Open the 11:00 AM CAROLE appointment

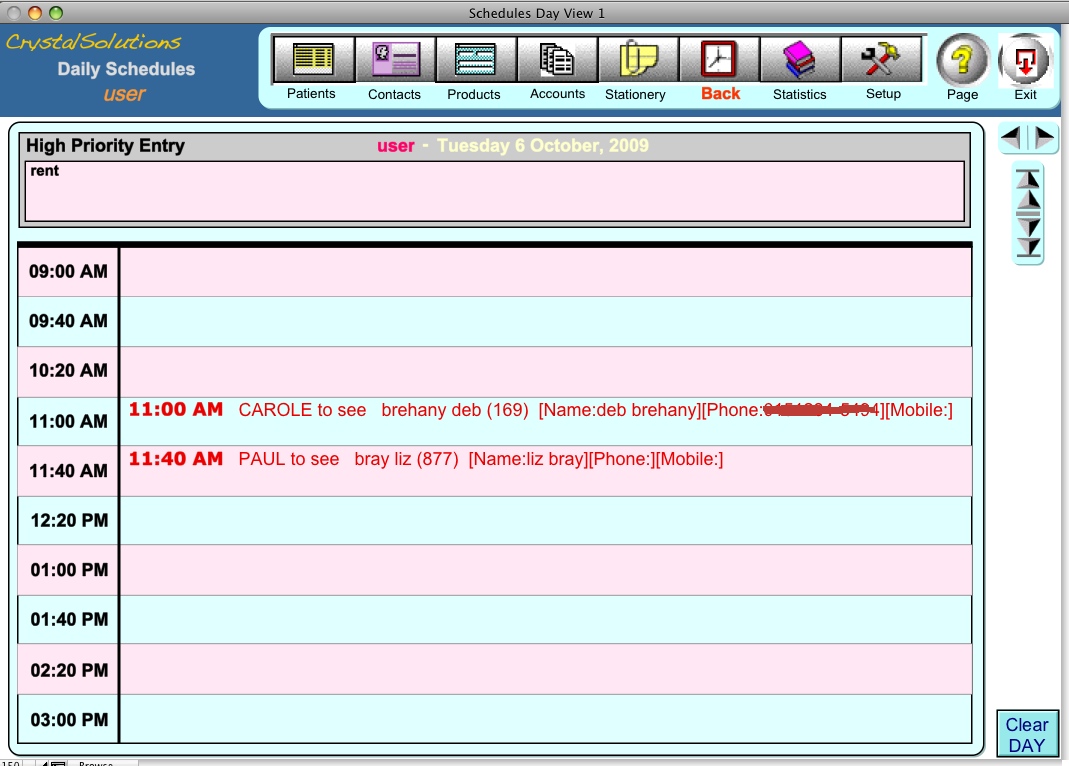545,421
